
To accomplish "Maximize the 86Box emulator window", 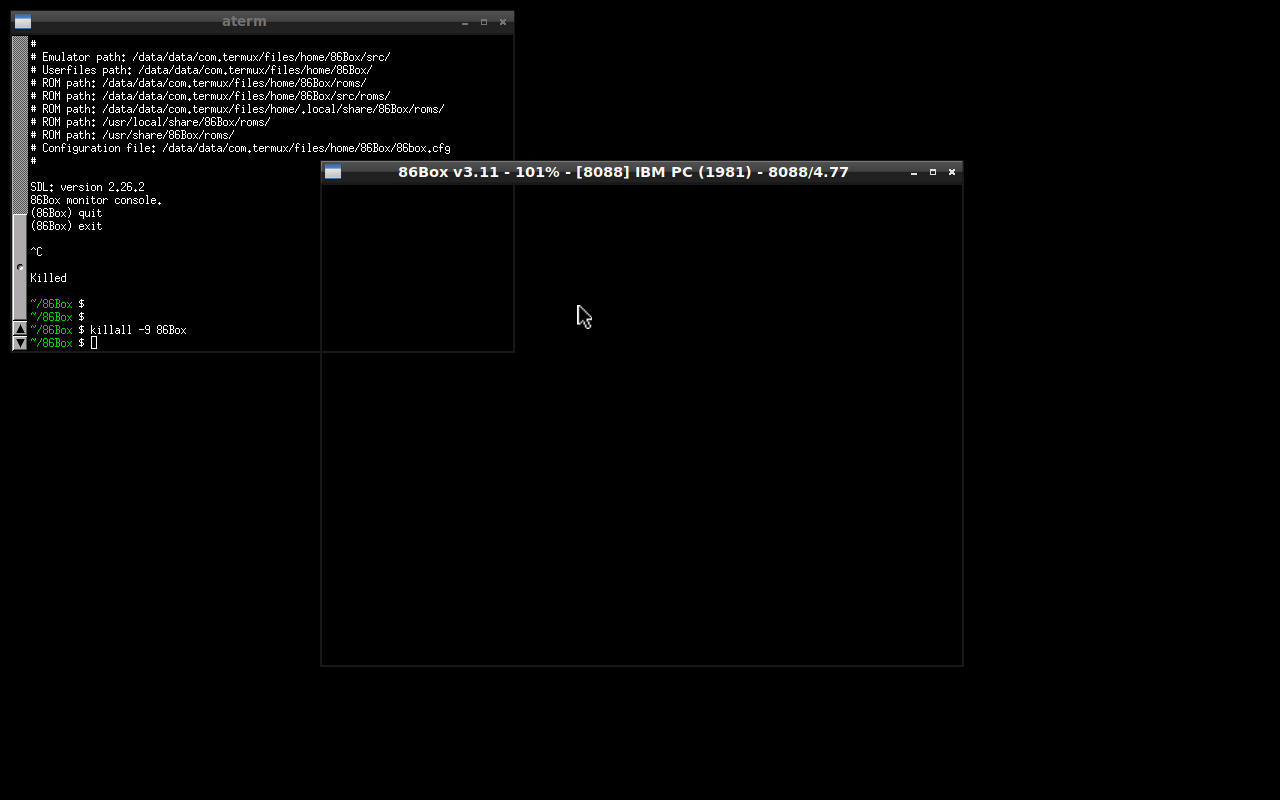I will pos(933,171).
